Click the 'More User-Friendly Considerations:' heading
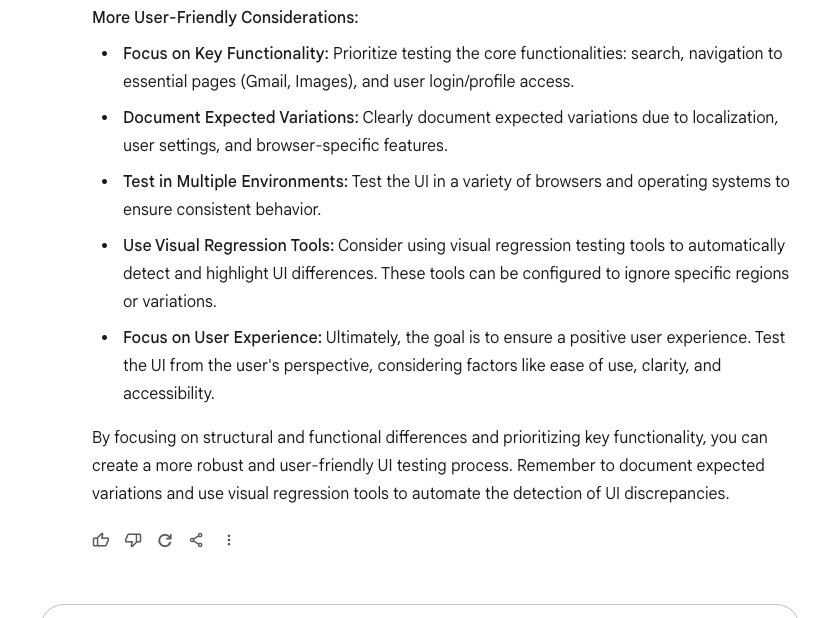 click(x=225, y=17)
